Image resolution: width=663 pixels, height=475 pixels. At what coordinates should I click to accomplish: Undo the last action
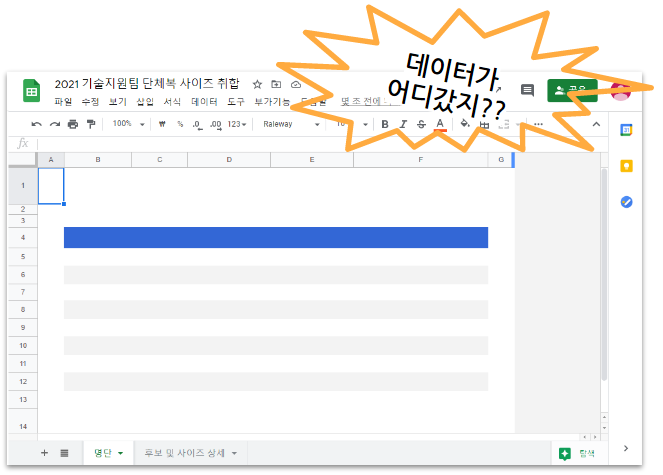tap(37, 124)
